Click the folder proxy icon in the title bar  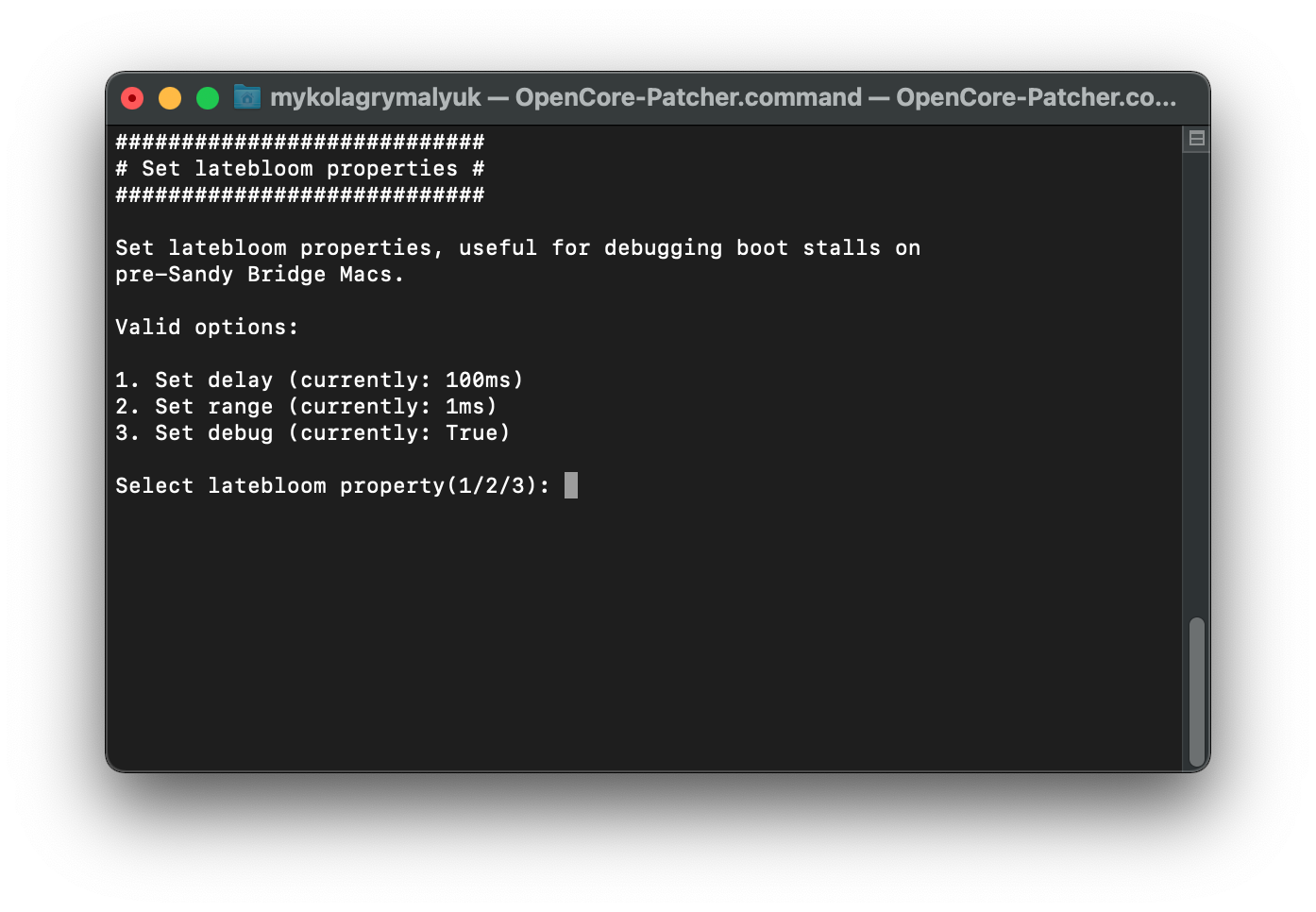pos(247,97)
